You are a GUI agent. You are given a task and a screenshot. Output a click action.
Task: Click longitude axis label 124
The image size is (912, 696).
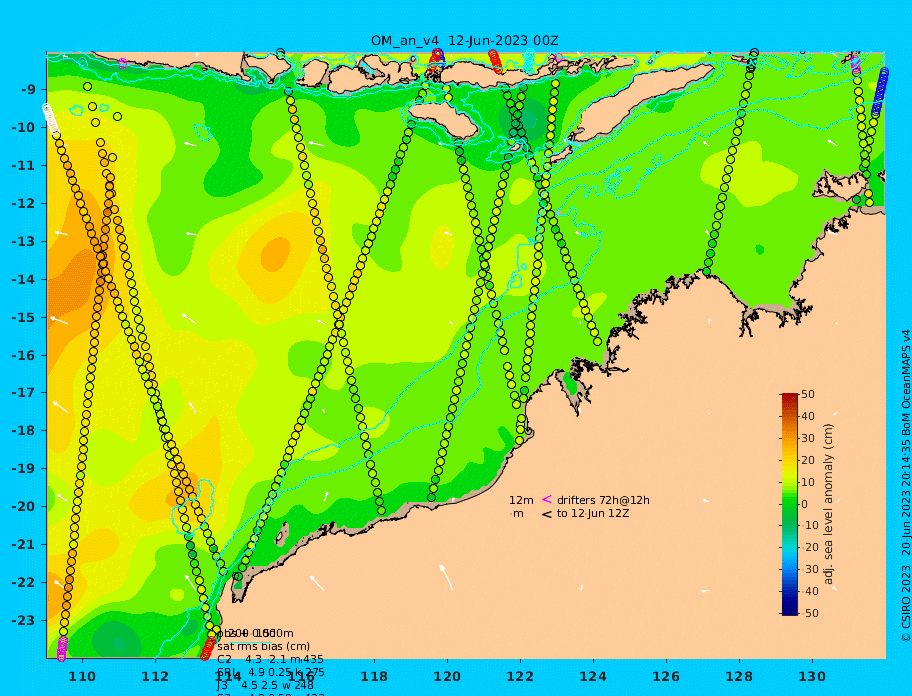point(593,677)
